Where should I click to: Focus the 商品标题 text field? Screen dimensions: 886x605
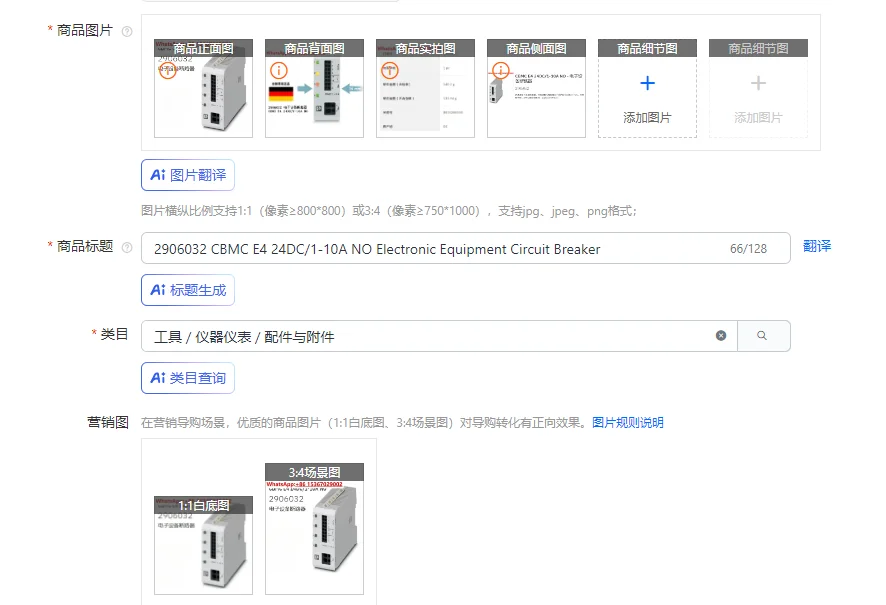coord(466,248)
